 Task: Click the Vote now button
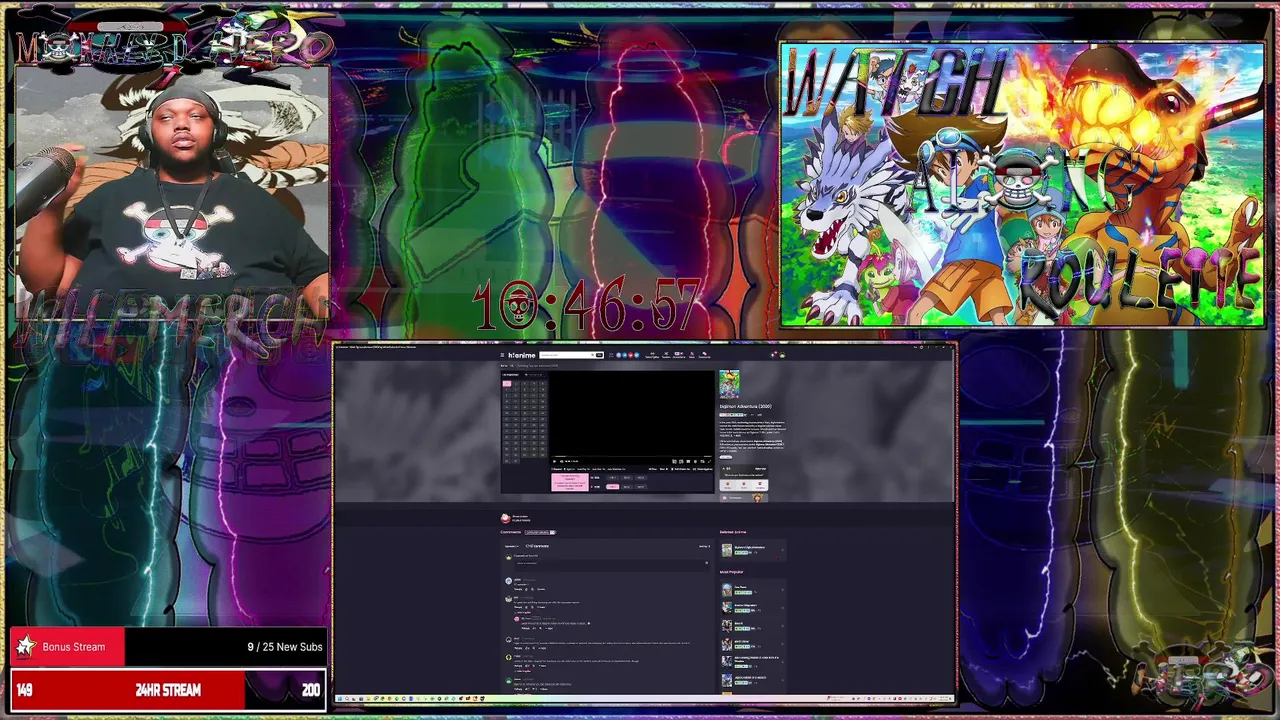(760, 469)
